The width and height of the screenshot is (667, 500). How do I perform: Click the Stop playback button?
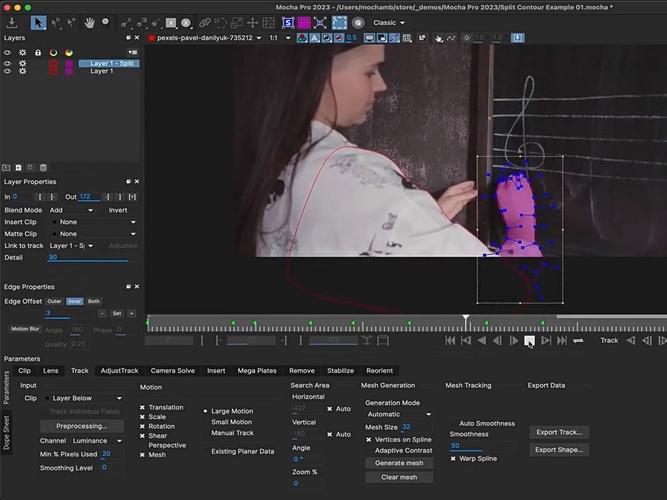529,340
